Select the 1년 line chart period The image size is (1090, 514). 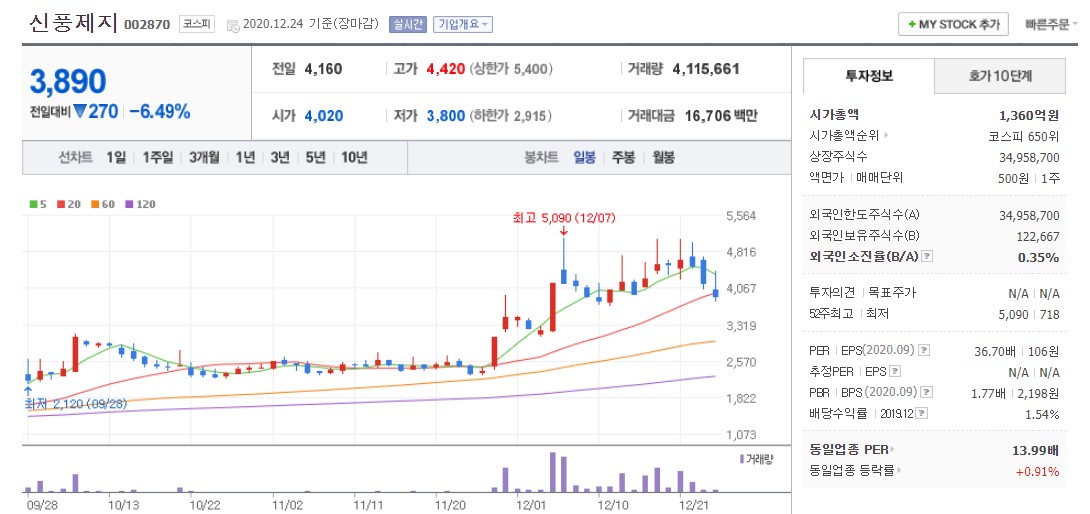coord(245,157)
